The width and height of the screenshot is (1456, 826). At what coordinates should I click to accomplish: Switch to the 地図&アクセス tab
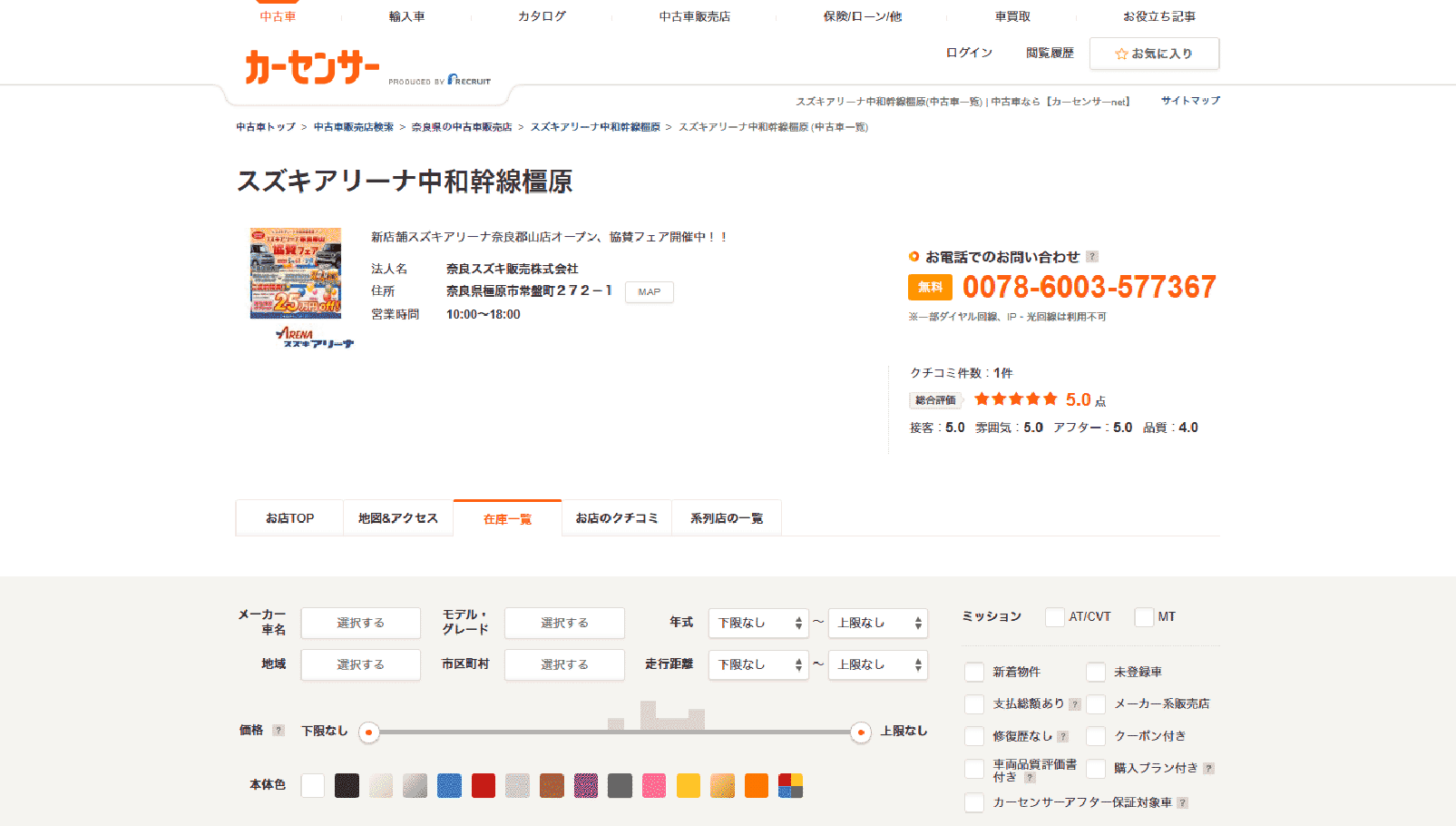[x=398, y=518]
